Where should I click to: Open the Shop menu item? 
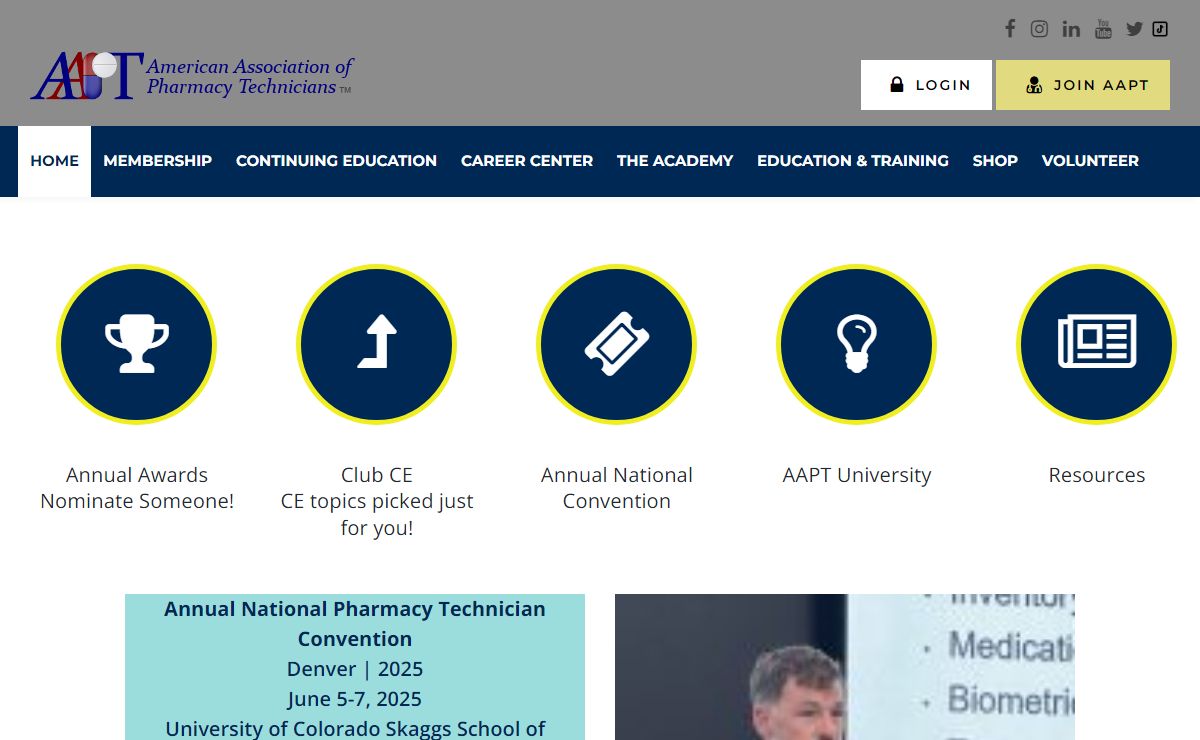point(995,161)
